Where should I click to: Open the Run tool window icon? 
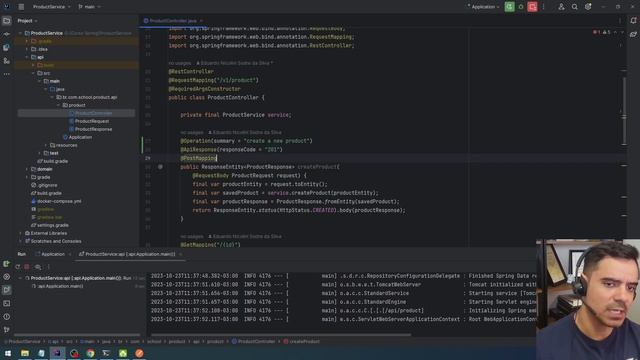(x=7, y=290)
